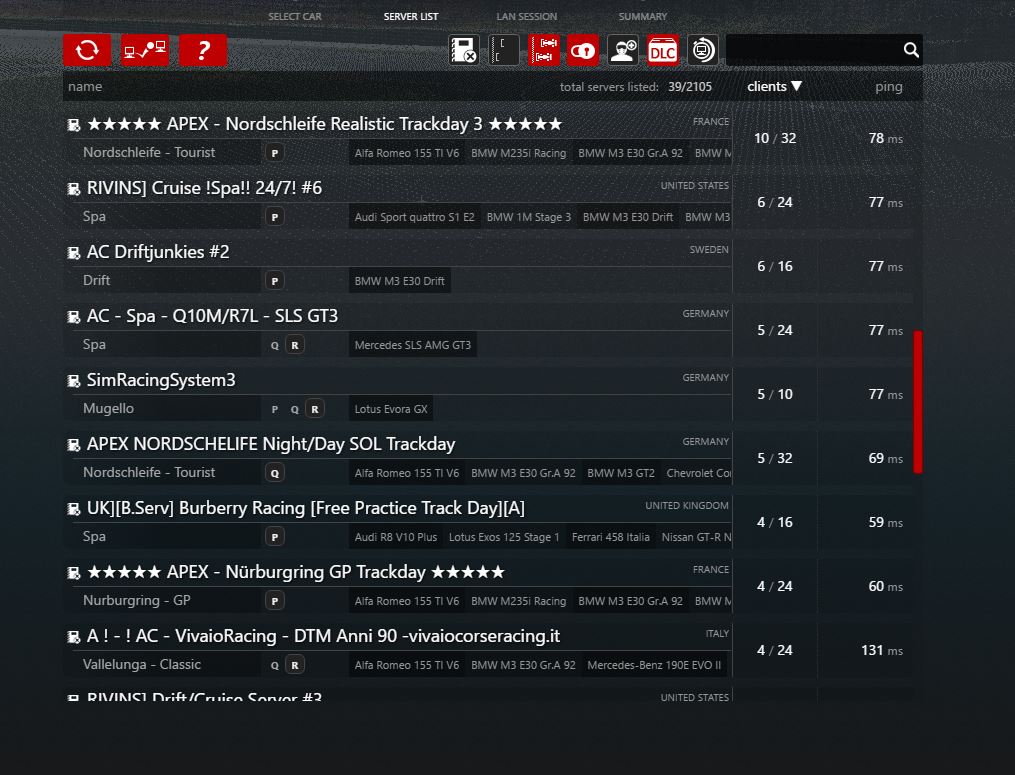The height and width of the screenshot is (775, 1015).
Task: Open APEX NORDSCHELIFE Night/Day SOL Trackday
Action: (x=271, y=444)
